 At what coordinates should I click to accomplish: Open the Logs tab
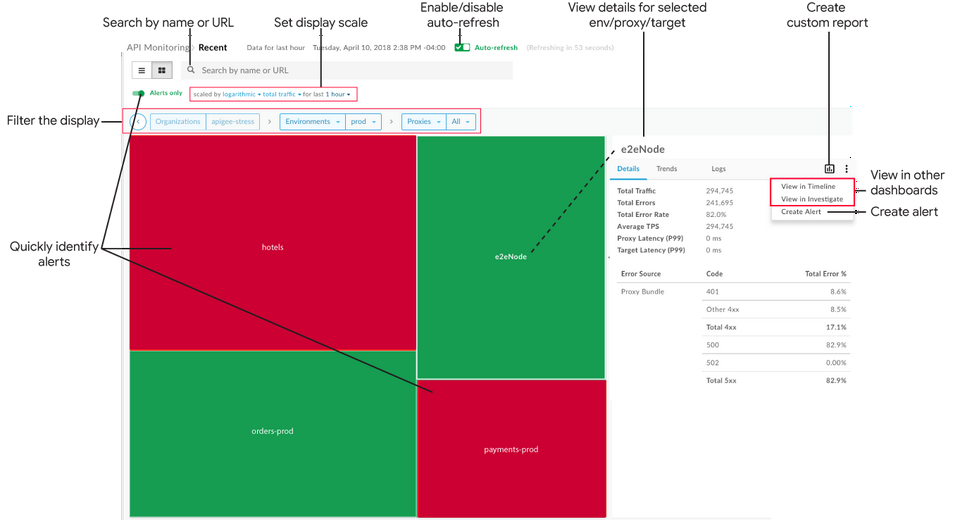tap(718, 169)
